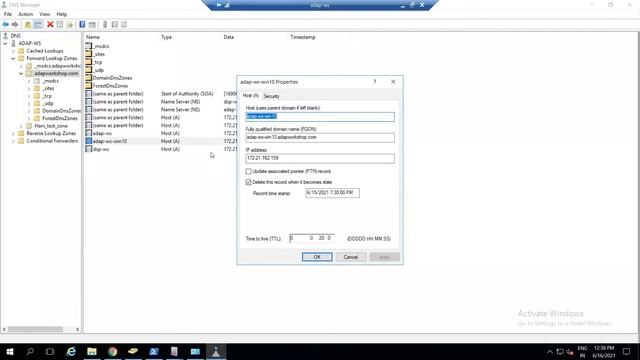Screen dimensions: 640x360
Task: Click the tree pane scroll right arrow
Action: coord(77,329)
